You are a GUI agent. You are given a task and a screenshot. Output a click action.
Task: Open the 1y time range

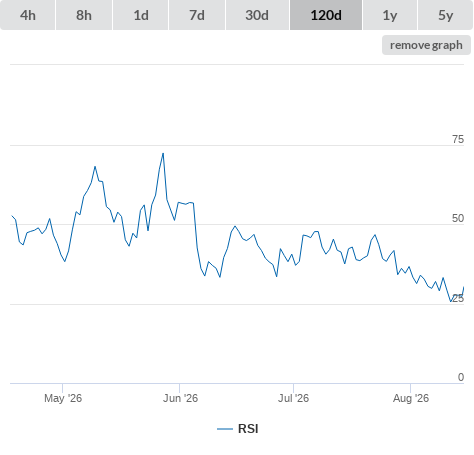click(390, 15)
